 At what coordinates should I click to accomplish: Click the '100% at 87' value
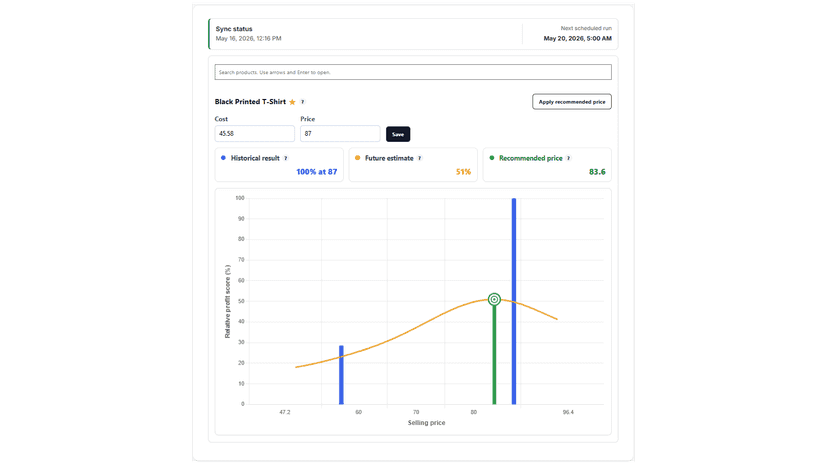point(316,172)
